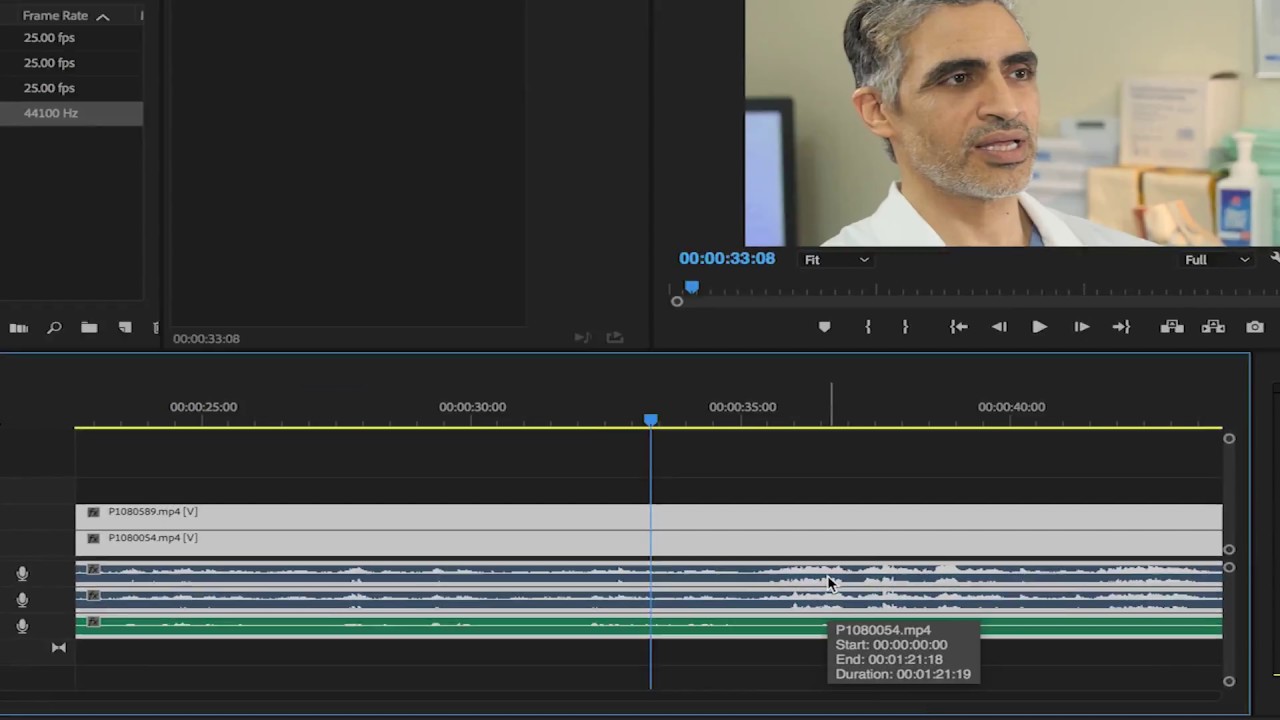Click the fx badge on P1080054.mp4 clip
The height and width of the screenshot is (720, 1280).
93,538
